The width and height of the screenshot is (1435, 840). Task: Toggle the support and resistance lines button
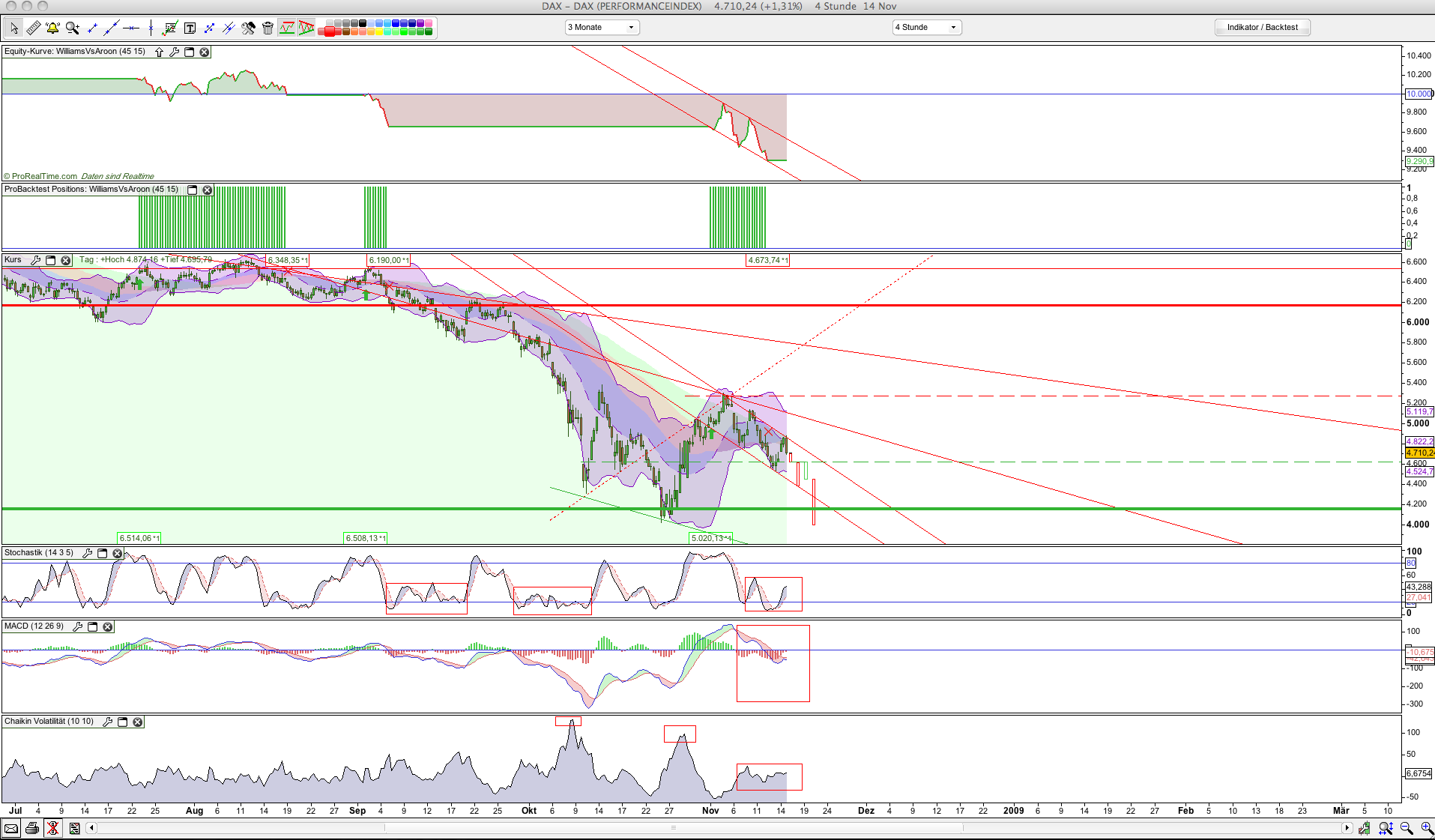point(287,28)
